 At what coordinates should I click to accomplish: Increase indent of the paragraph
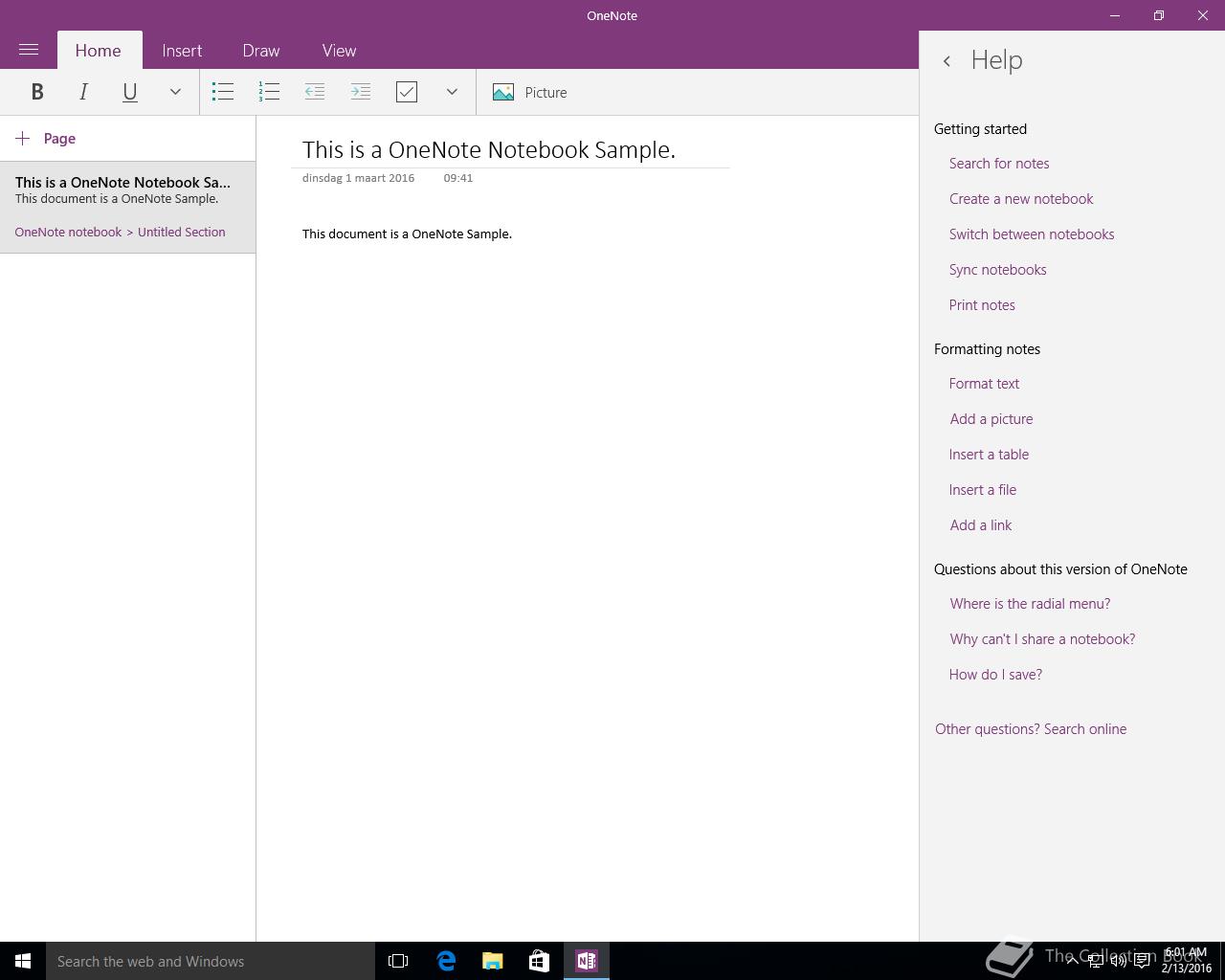coord(361,92)
